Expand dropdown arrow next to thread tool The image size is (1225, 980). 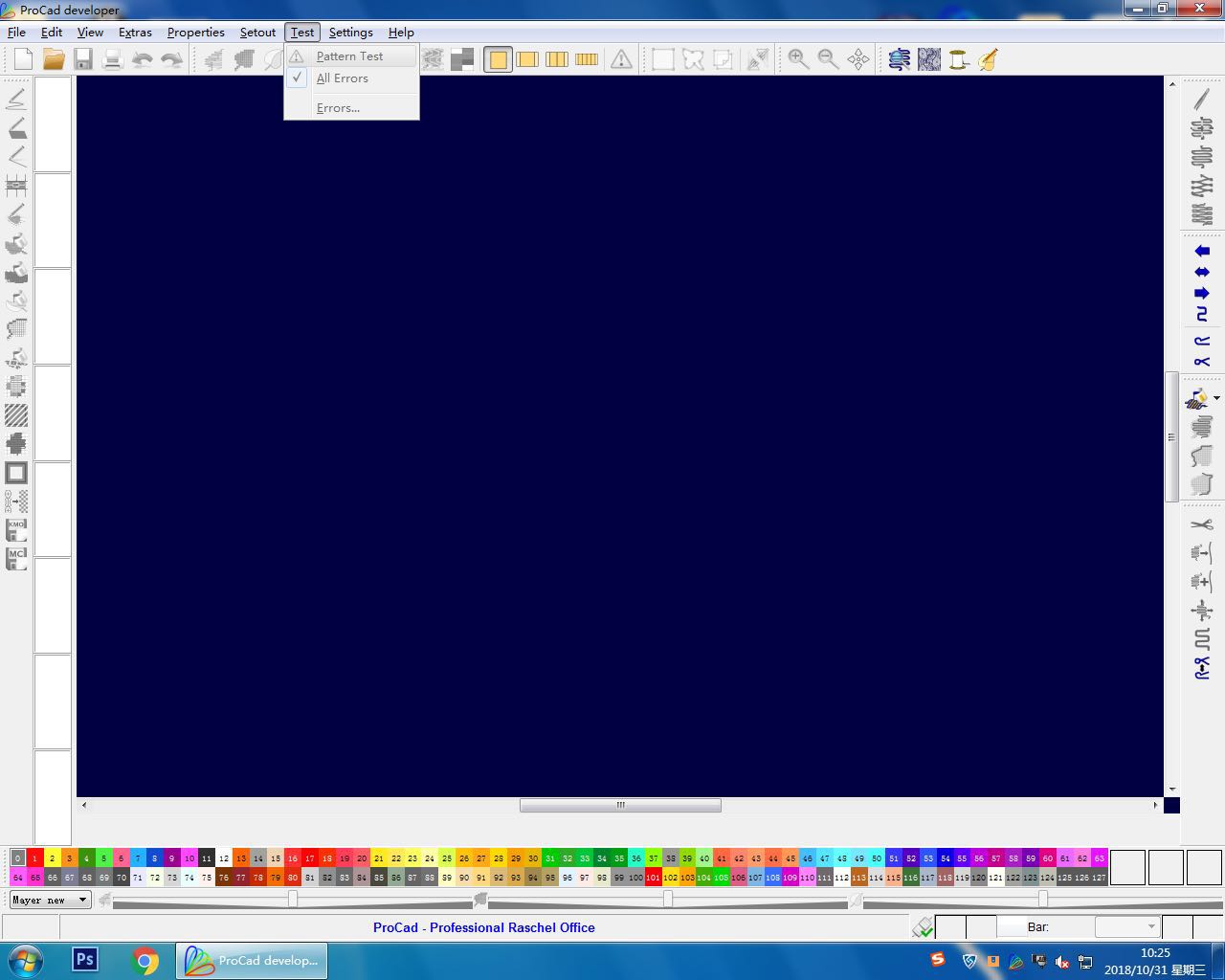tap(1216, 398)
